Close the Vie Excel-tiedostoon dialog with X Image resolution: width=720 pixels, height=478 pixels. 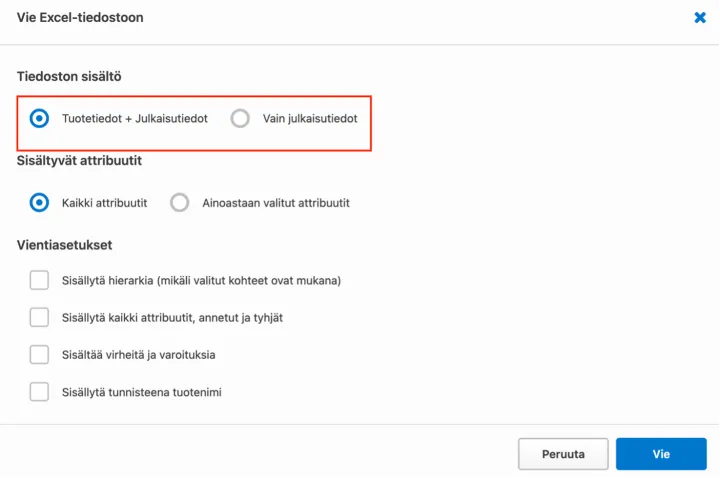pos(700,18)
